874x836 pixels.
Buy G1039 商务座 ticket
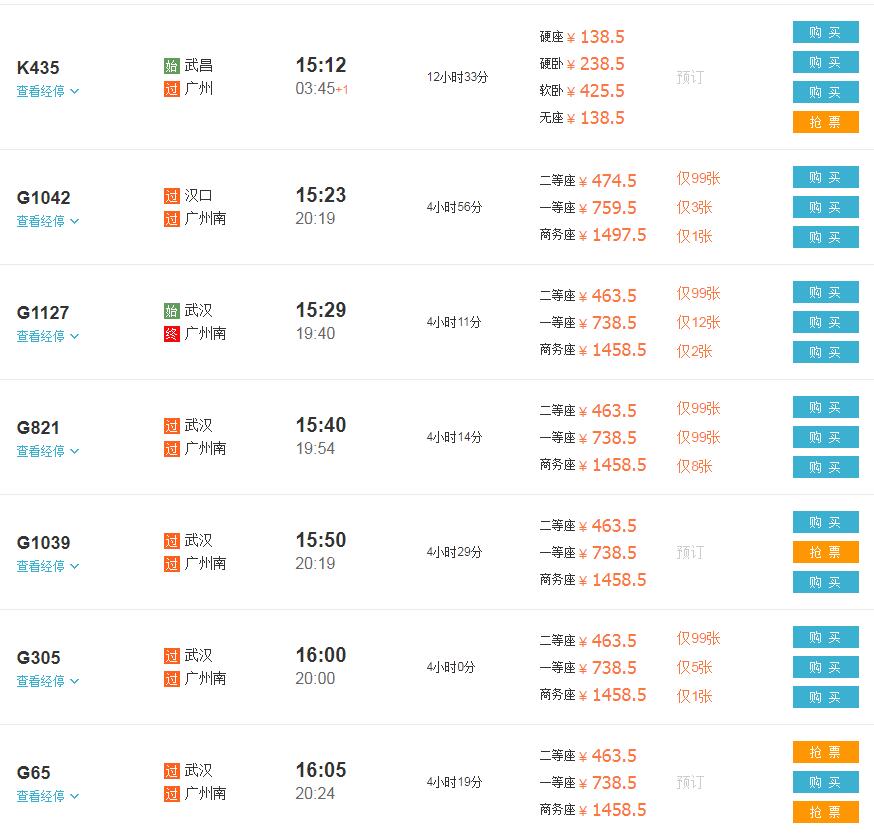pos(826,582)
